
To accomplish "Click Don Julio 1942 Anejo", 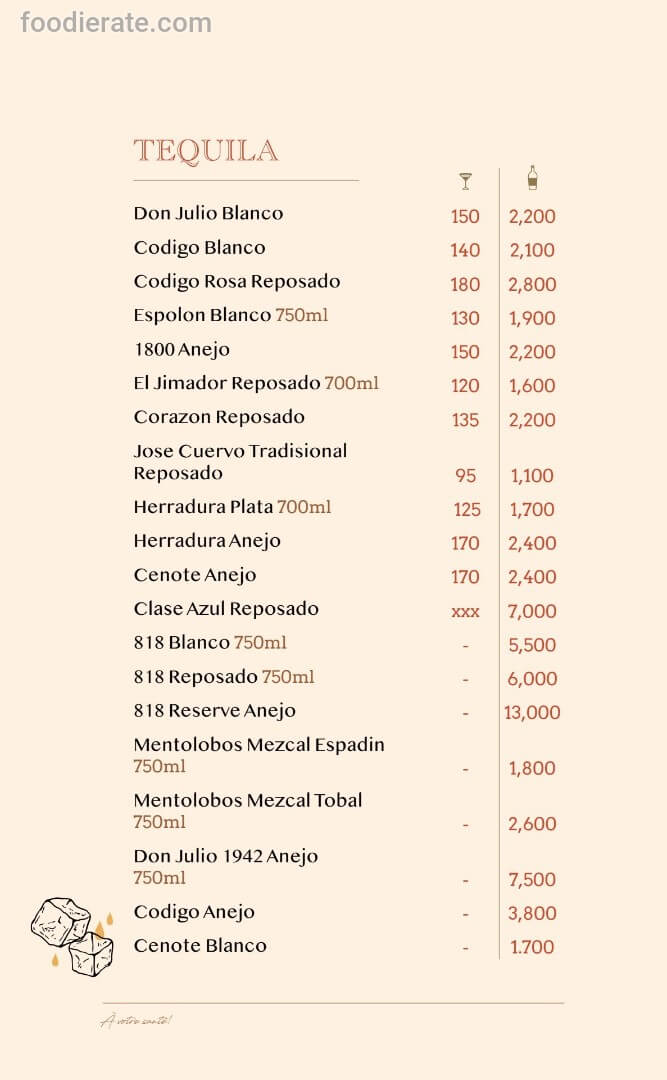I will coord(226,866).
